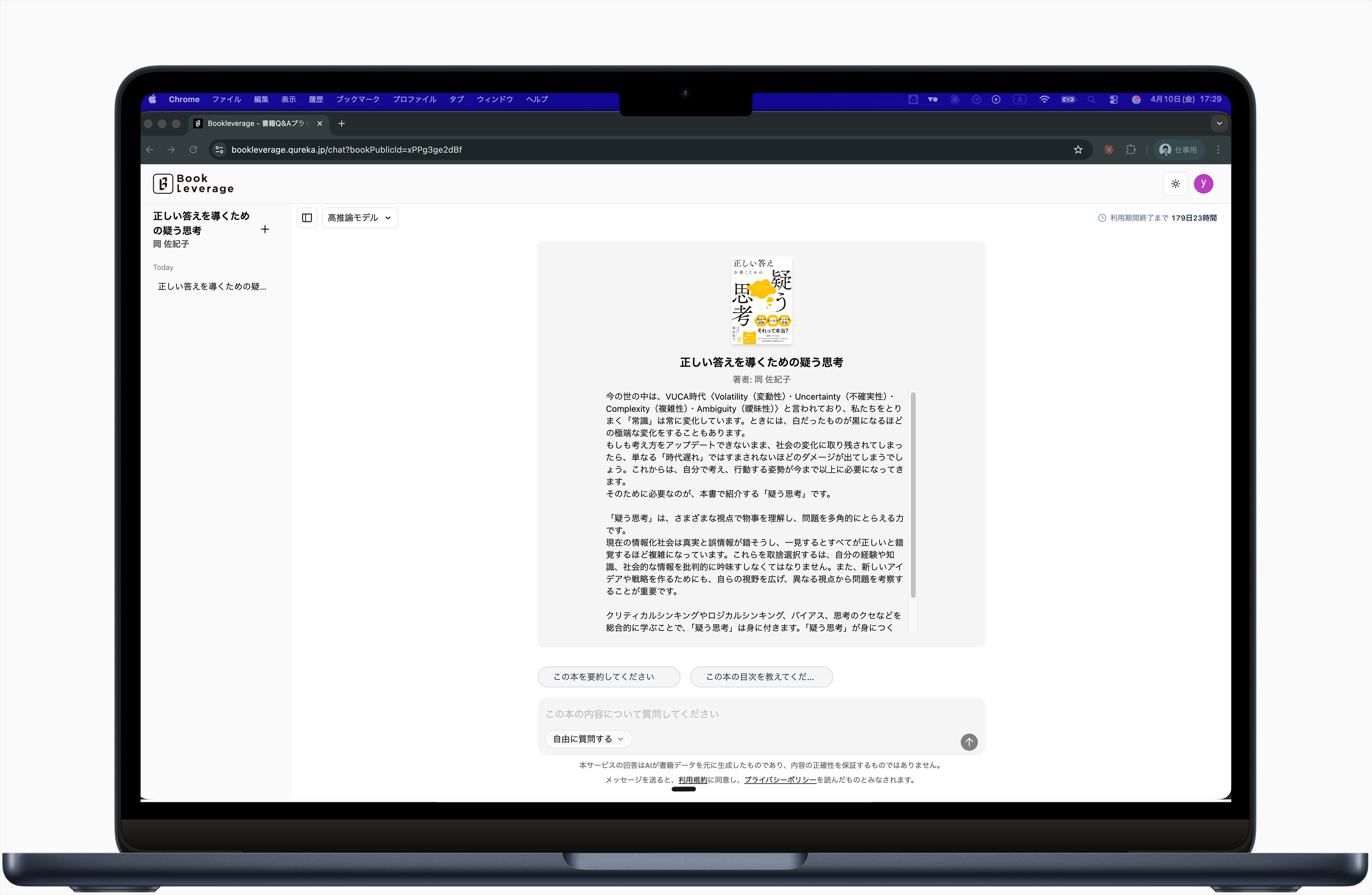Expand the 自由に質問する dropdown
The image size is (1372, 895).
pyautogui.click(x=588, y=739)
